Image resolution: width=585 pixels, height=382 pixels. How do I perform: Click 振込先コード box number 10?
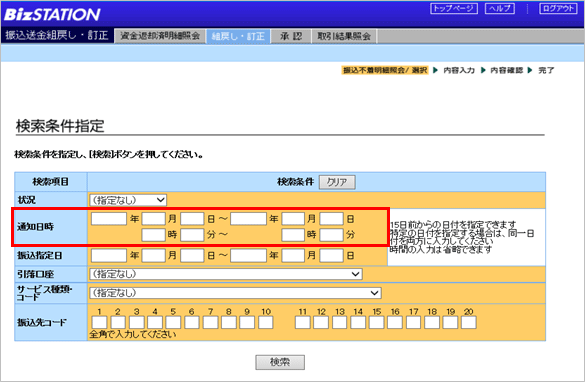pyautogui.click(x=266, y=322)
